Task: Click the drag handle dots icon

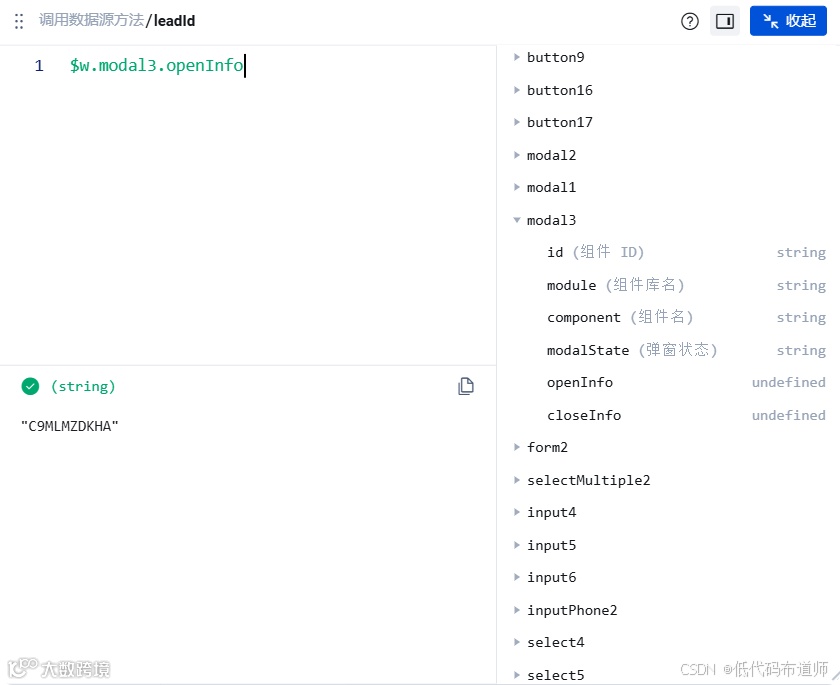Action: [x=19, y=21]
